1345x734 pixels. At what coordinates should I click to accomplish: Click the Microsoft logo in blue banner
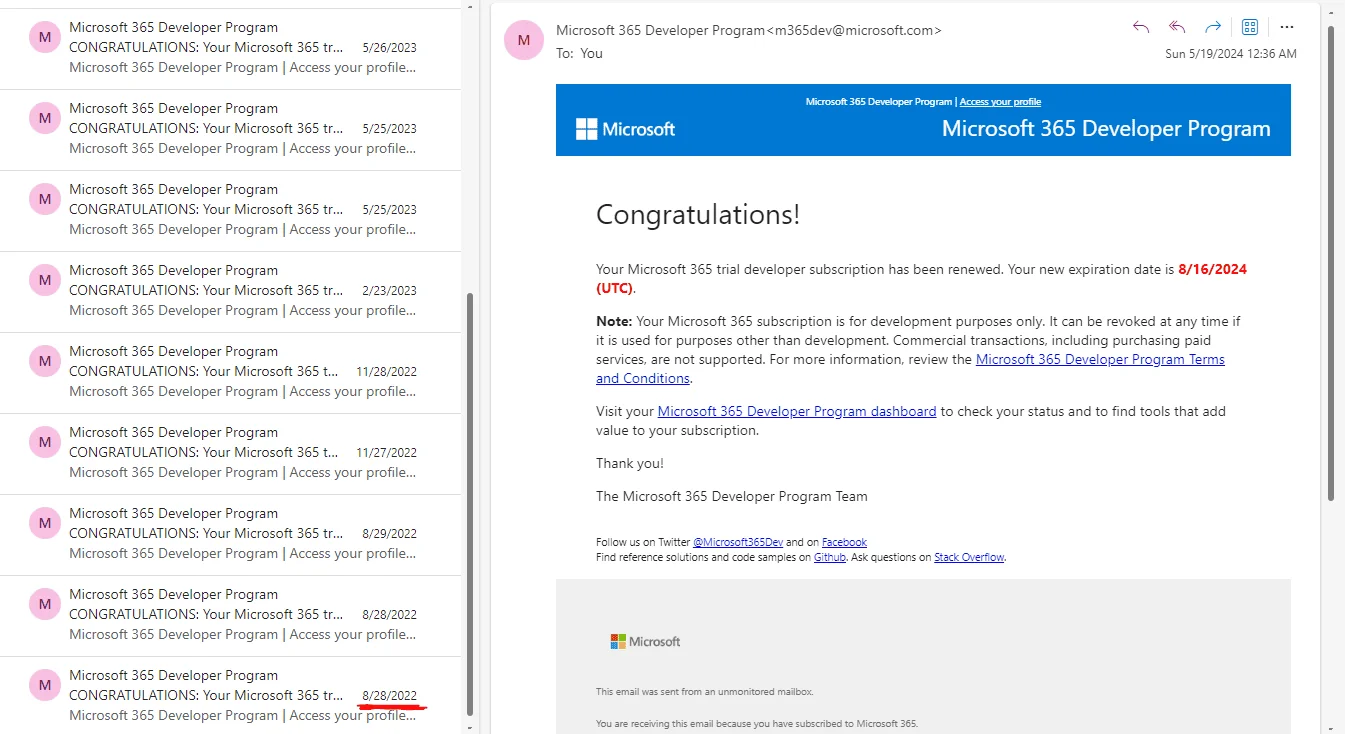(x=626, y=129)
